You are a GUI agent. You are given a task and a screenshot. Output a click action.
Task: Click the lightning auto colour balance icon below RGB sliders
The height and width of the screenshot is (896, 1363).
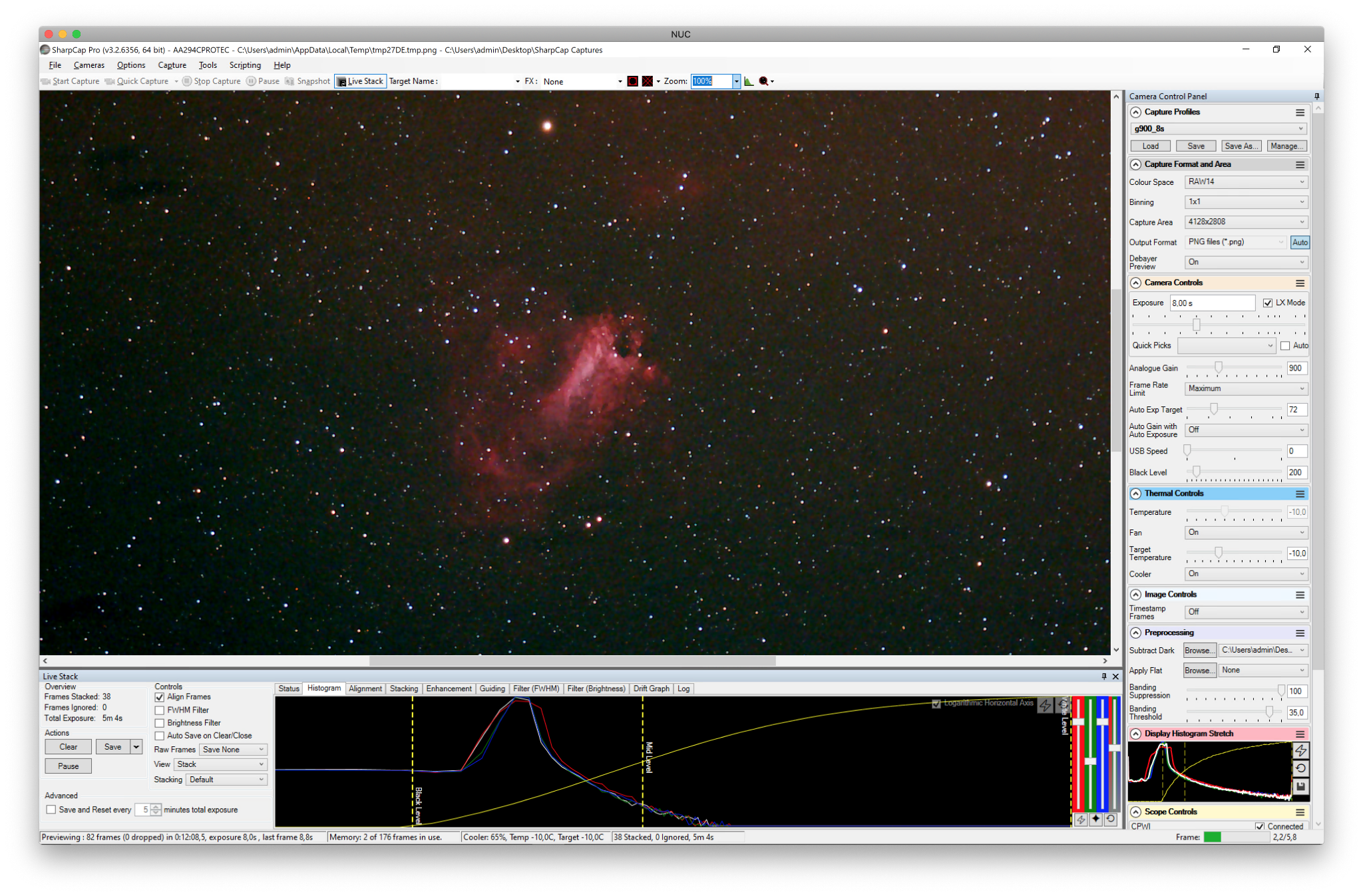[1081, 820]
